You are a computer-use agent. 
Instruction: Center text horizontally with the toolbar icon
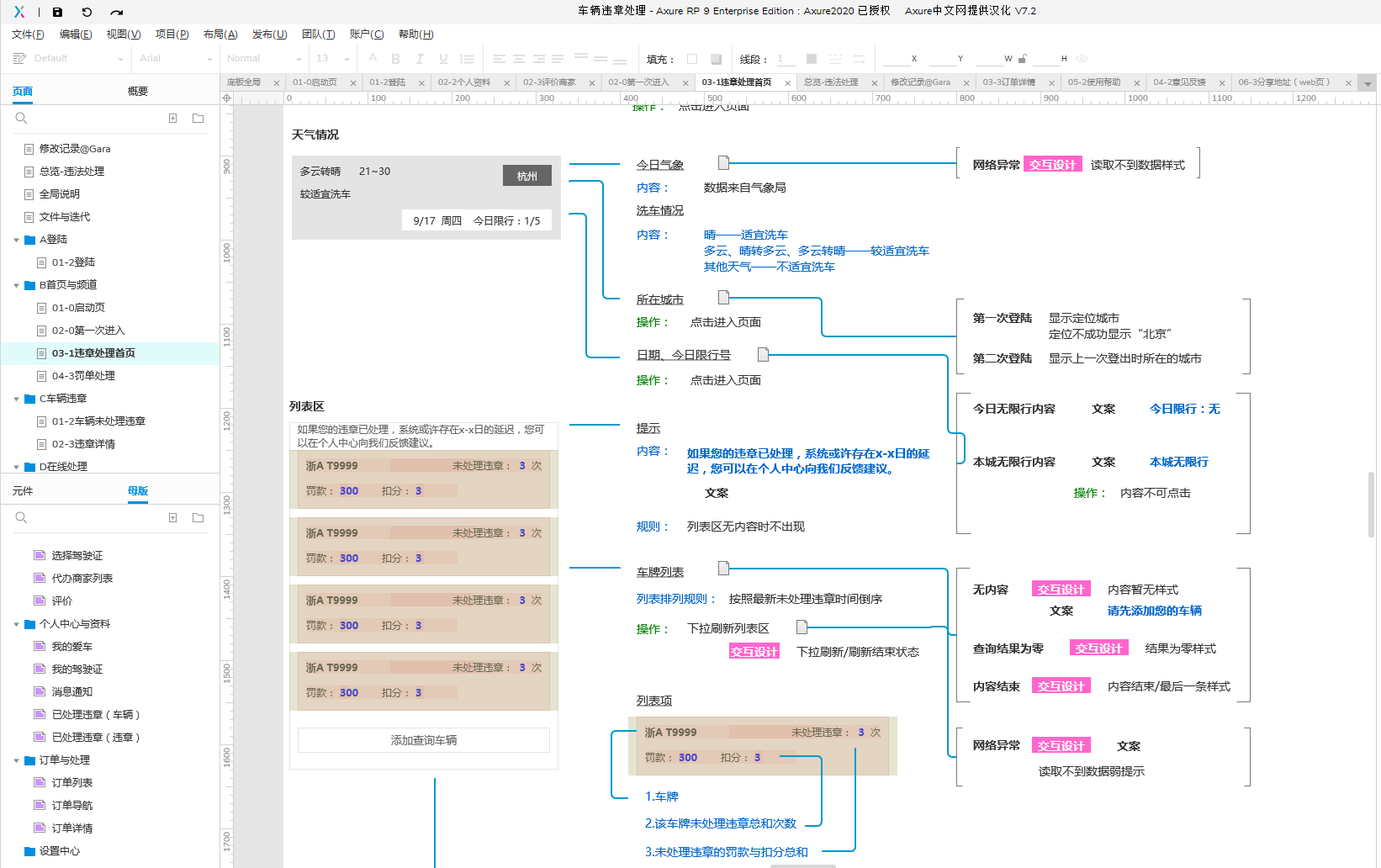[519, 59]
